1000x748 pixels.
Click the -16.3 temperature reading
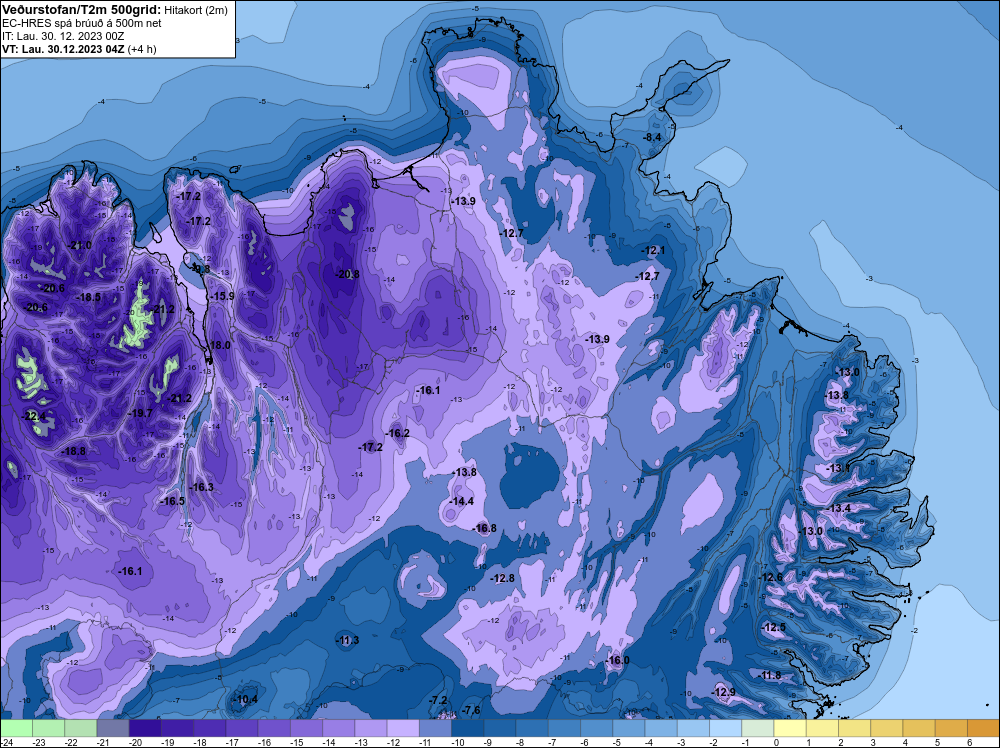pyautogui.click(x=202, y=487)
